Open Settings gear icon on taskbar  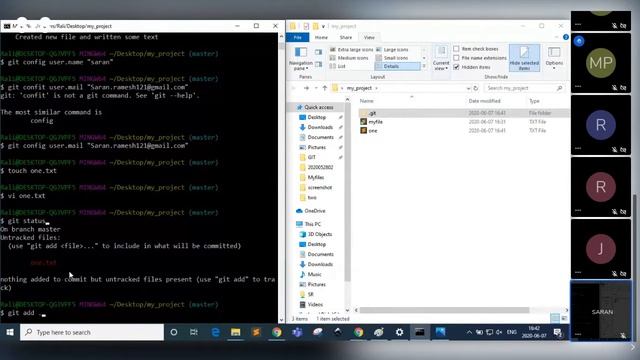[399, 332]
